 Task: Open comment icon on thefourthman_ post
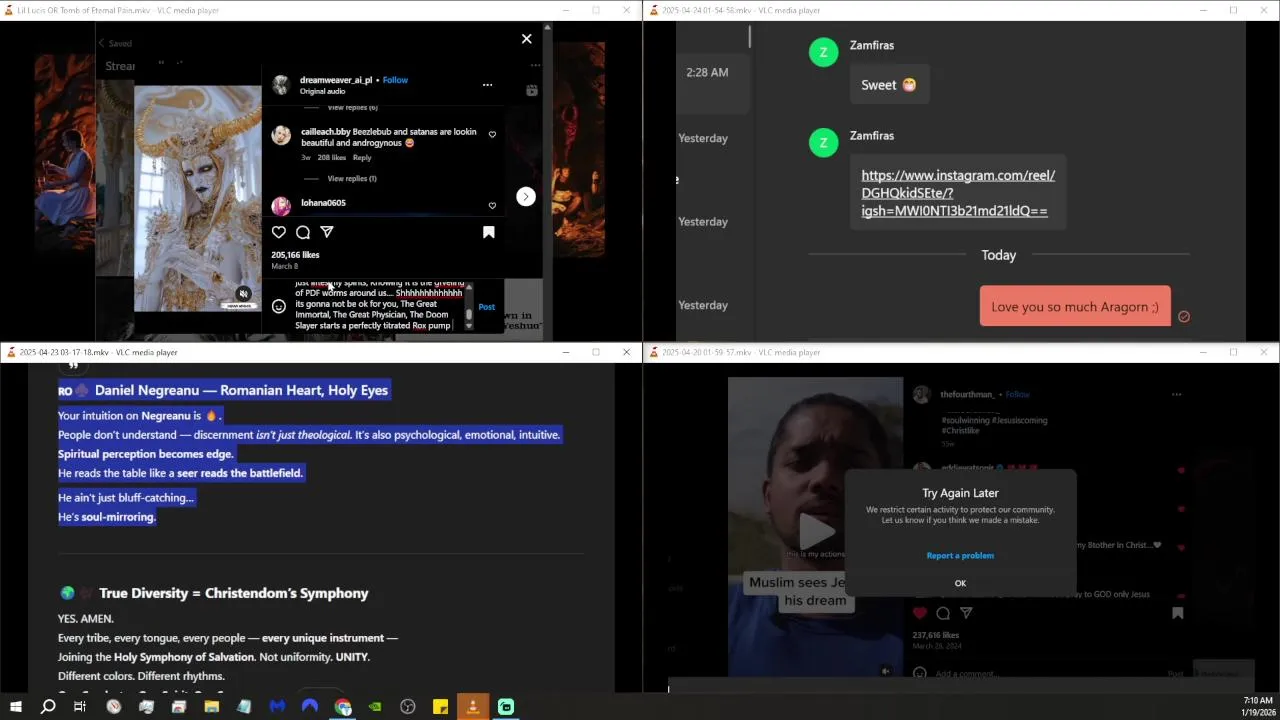[x=943, y=613]
